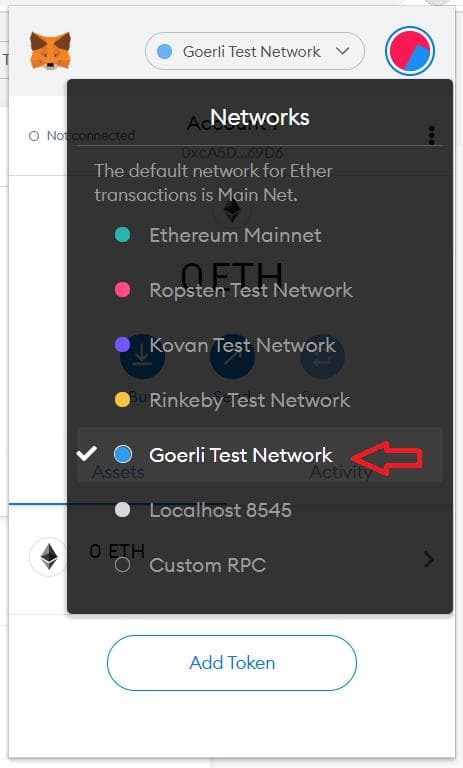Click the yellow Rinkeby color dot

[x=122, y=400]
